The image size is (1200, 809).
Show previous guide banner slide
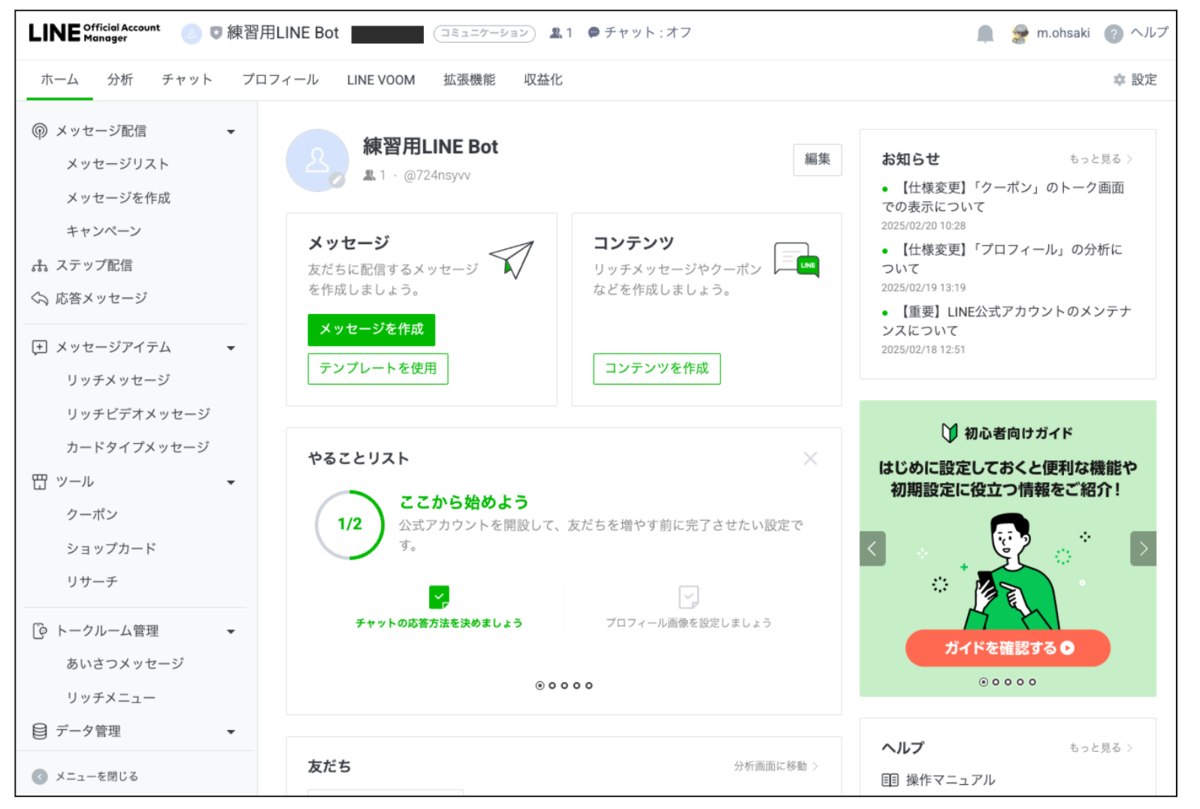(x=873, y=548)
